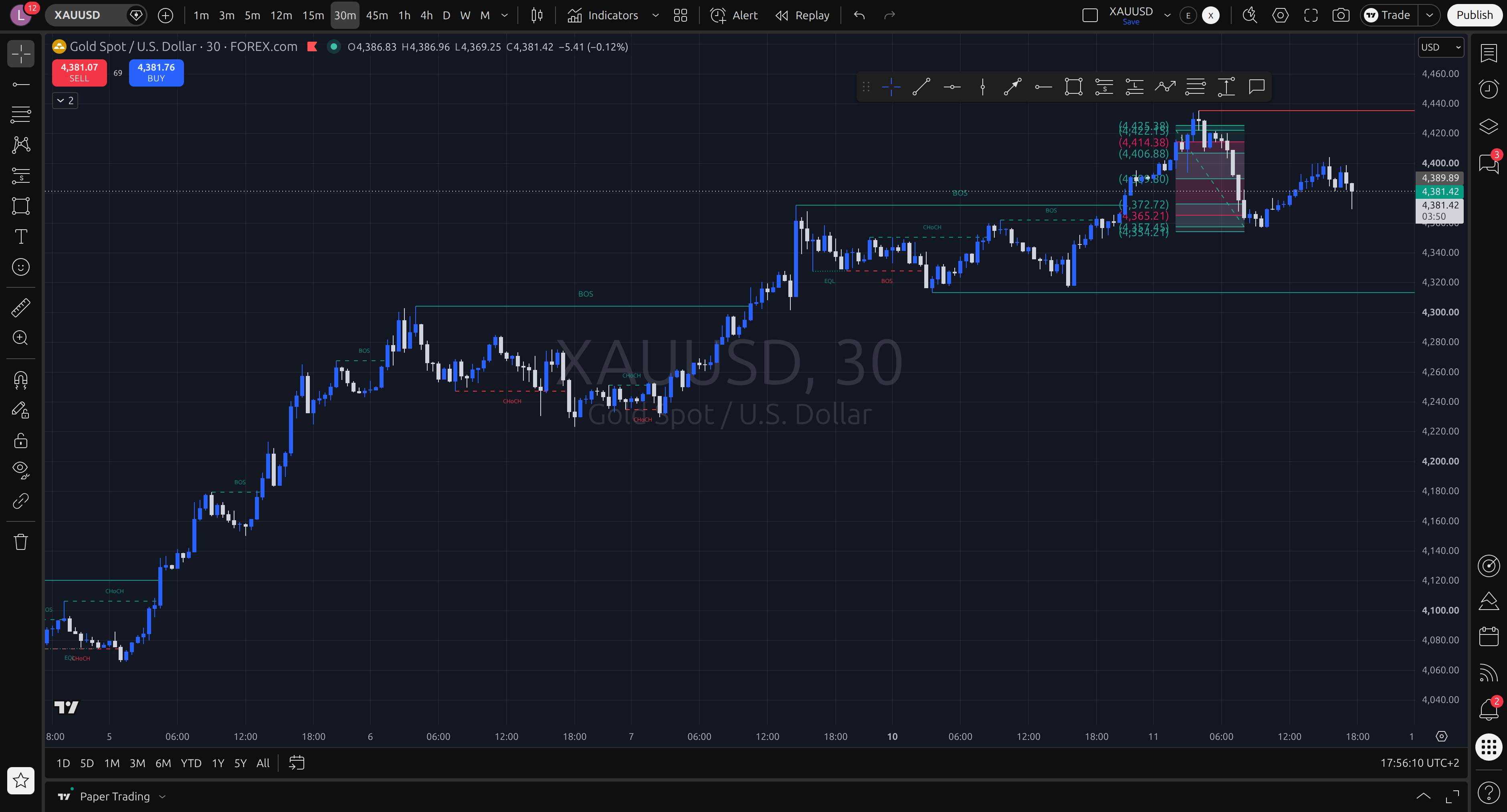Select the crosshair cursor tool in left sidebar
Screen dimensions: 1507x812
21,54
